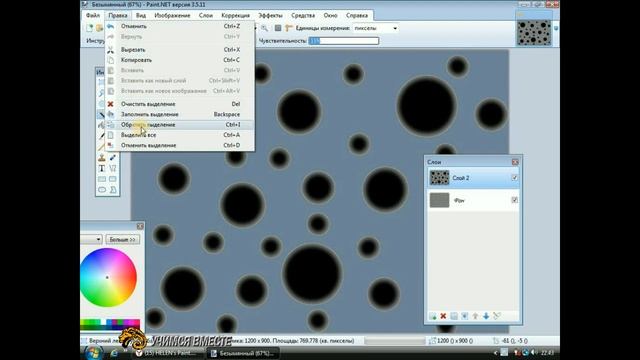The width and height of the screenshot is (640, 360).
Task: Close the Colors panel
Action: coord(140,226)
